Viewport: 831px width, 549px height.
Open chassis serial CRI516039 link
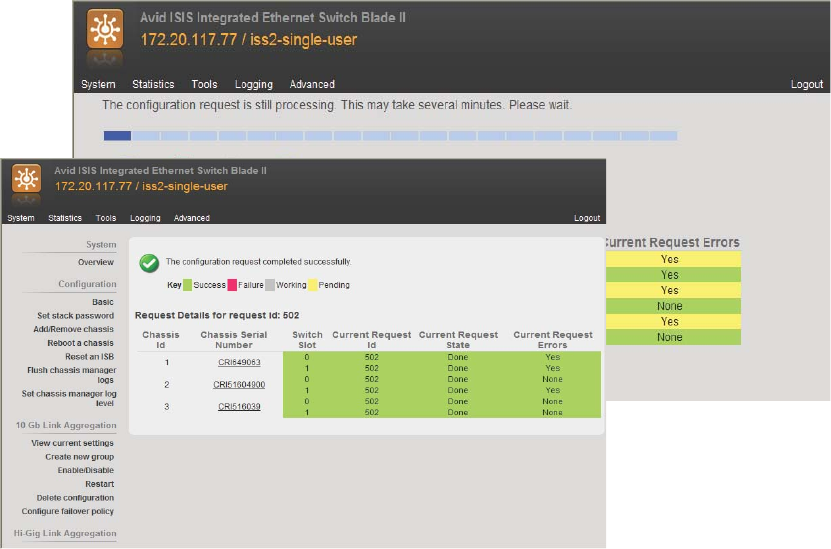(239, 407)
